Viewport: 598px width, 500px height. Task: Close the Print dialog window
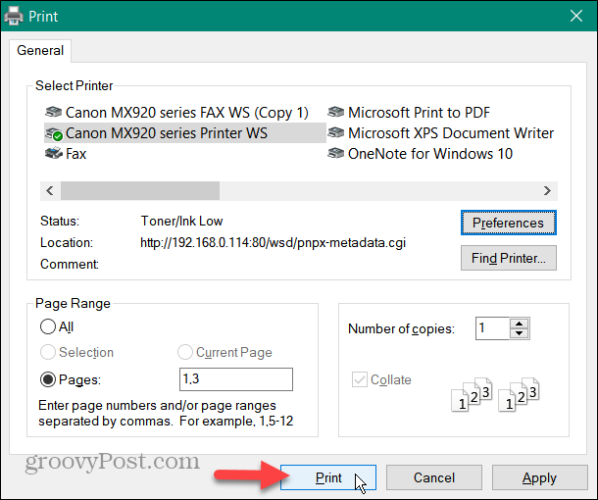tap(576, 16)
